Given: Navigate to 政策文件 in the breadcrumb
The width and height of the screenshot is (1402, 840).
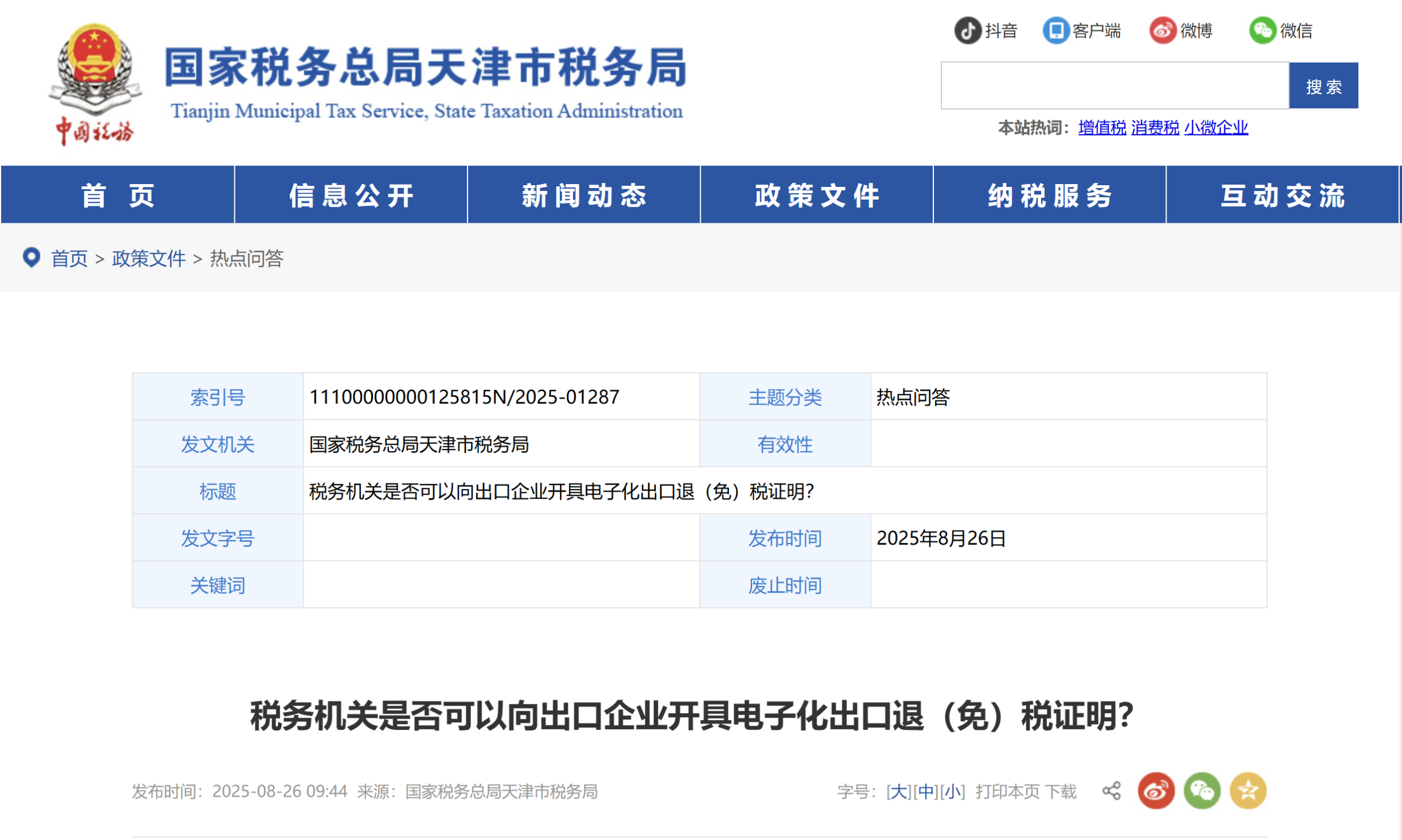Looking at the screenshot, I should pos(148,259).
